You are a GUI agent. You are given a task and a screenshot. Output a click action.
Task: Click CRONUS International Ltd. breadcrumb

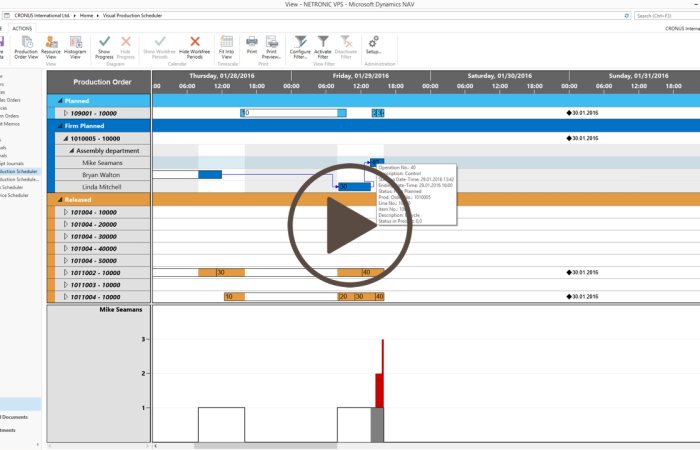42,16
